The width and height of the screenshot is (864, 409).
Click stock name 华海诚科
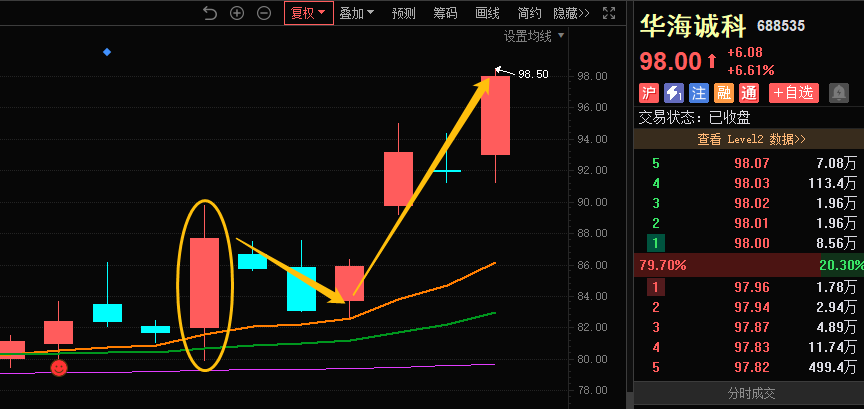pos(693,26)
